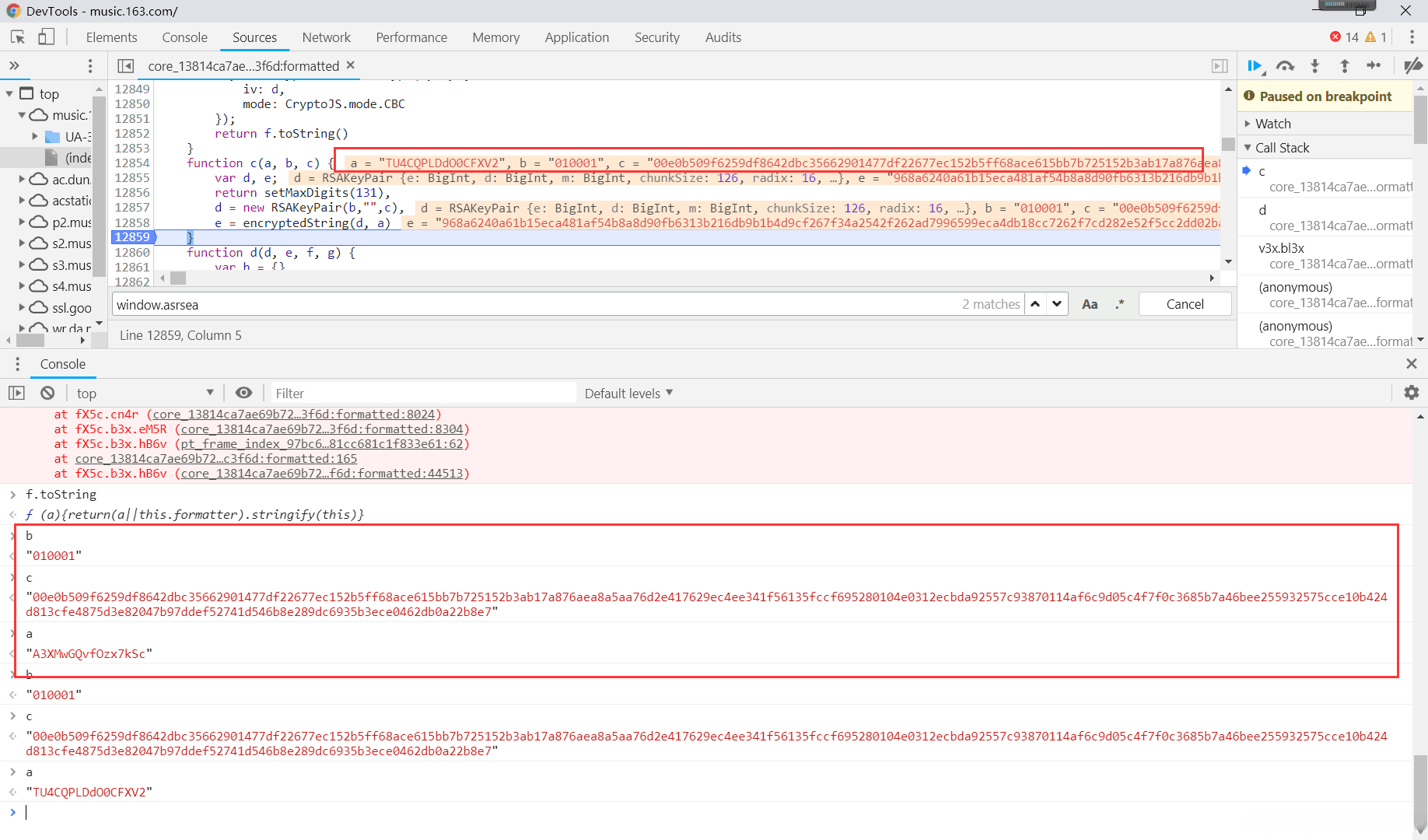Screen dimensions: 1428x840
Task: Expand the UA-3 folder node
Action: pyautogui.click(x=35, y=137)
